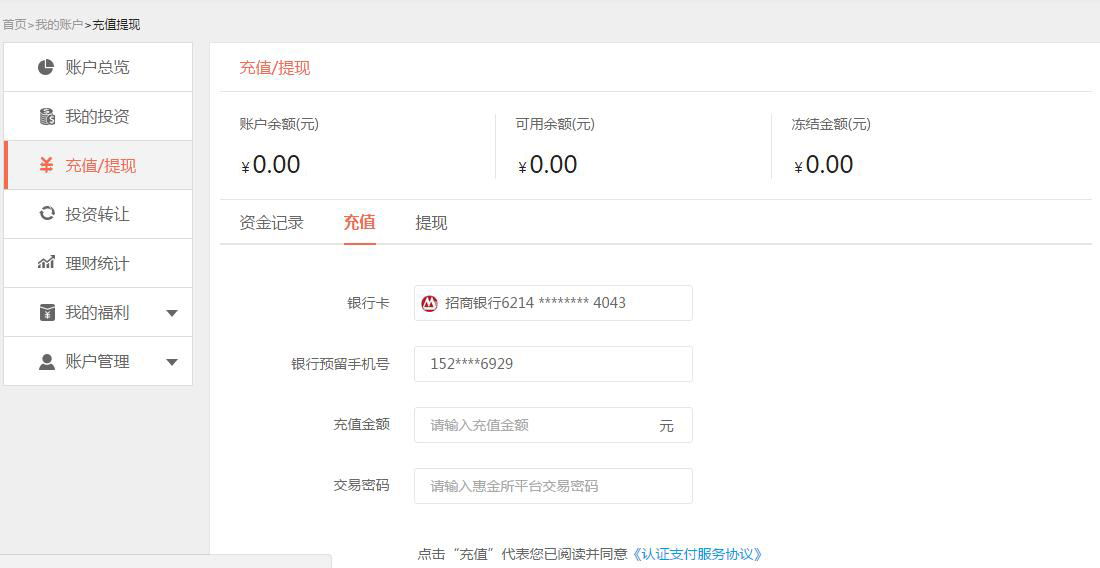Click the gift box icon beside 我的福利
The image size is (1100, 568).
pos(46,313)
